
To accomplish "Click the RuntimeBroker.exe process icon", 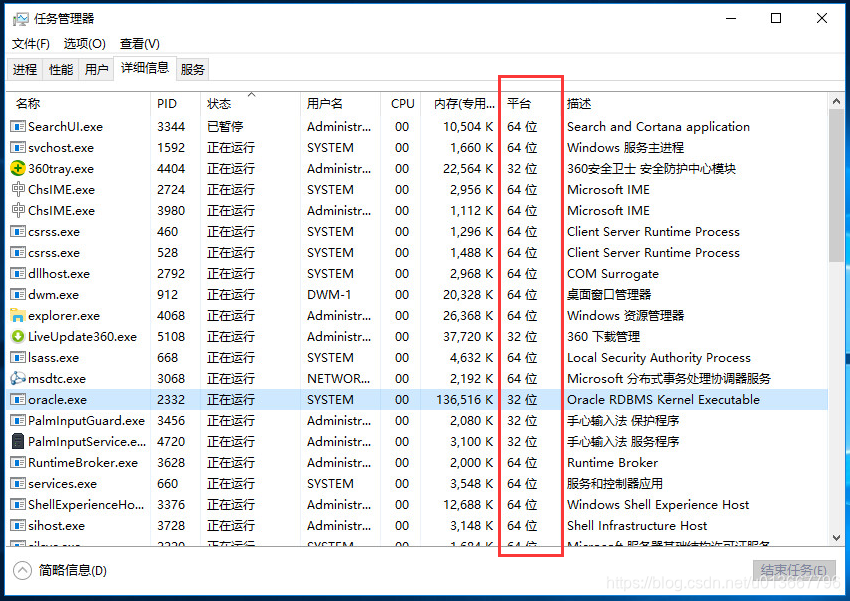I will (18, 462).
